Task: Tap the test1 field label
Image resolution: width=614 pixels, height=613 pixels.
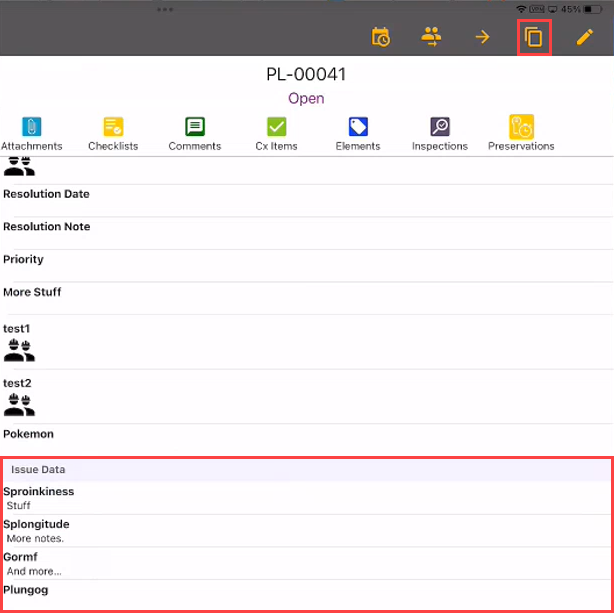Action: (x=16, y=329)
